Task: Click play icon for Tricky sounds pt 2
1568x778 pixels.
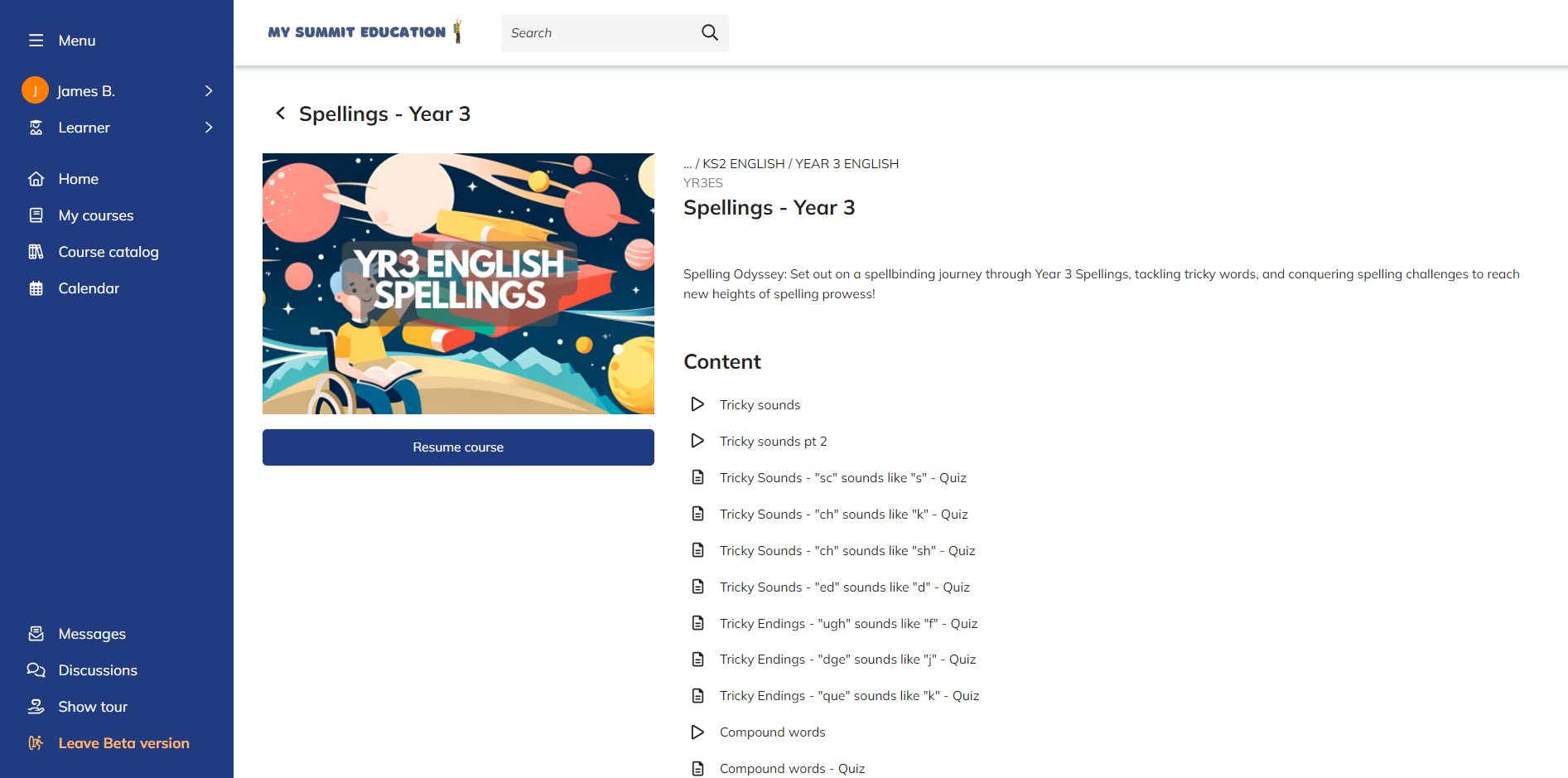Action: [697, 441]
